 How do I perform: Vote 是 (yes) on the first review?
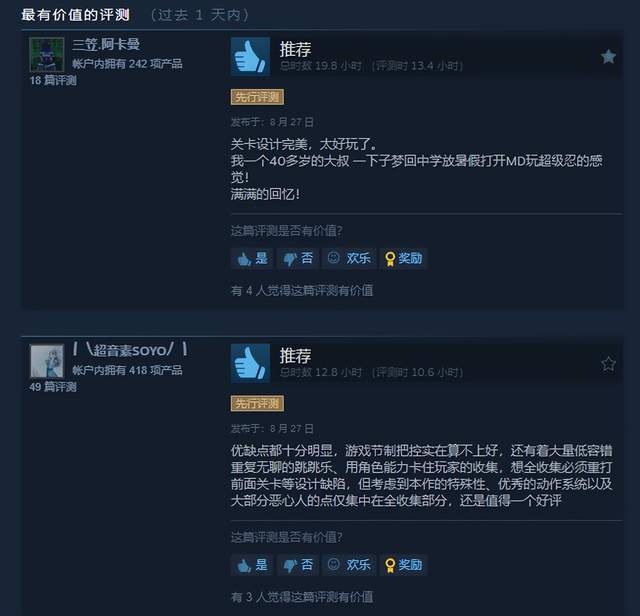pos(252,258)
